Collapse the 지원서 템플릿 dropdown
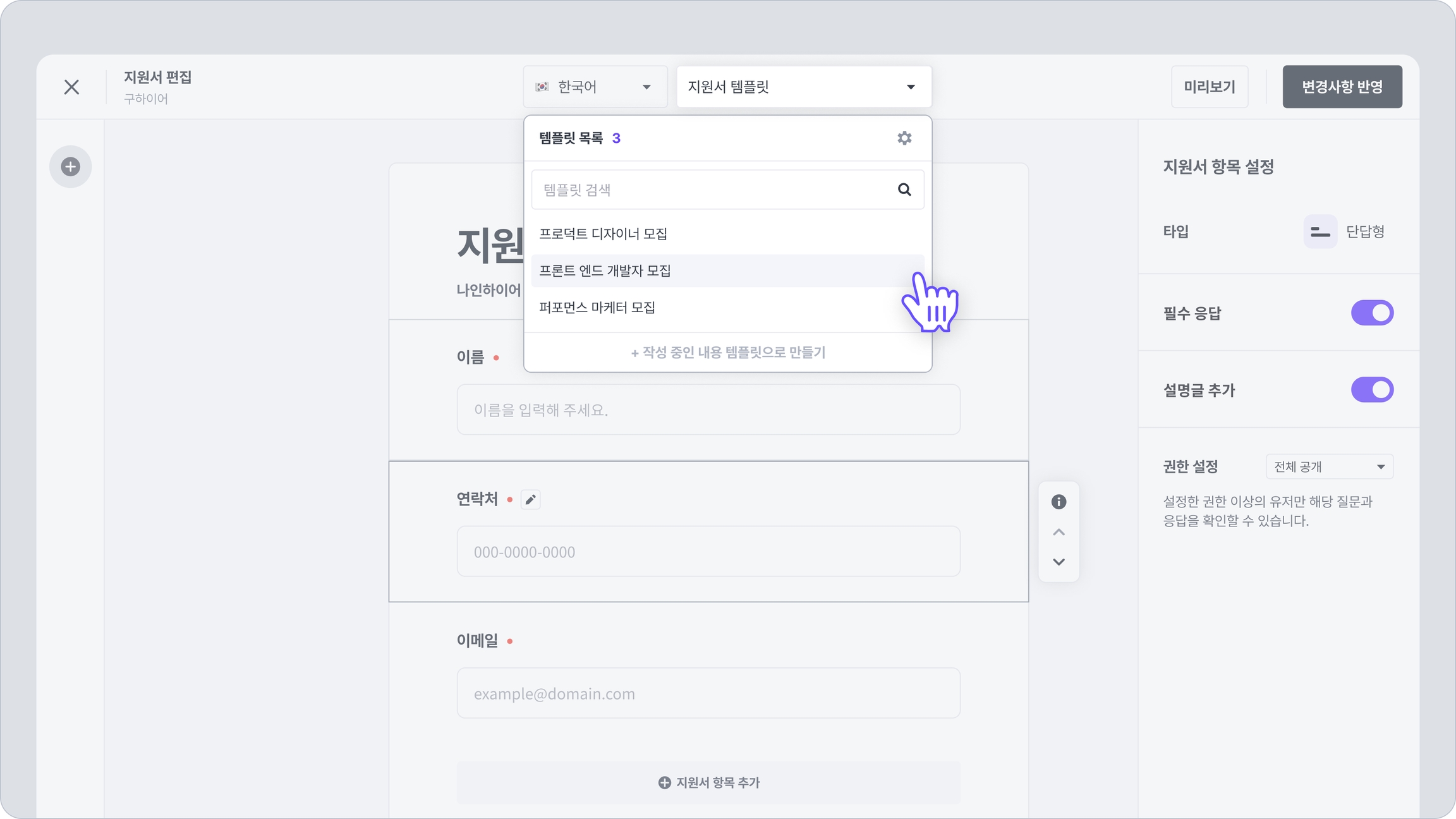 (804, 87)
